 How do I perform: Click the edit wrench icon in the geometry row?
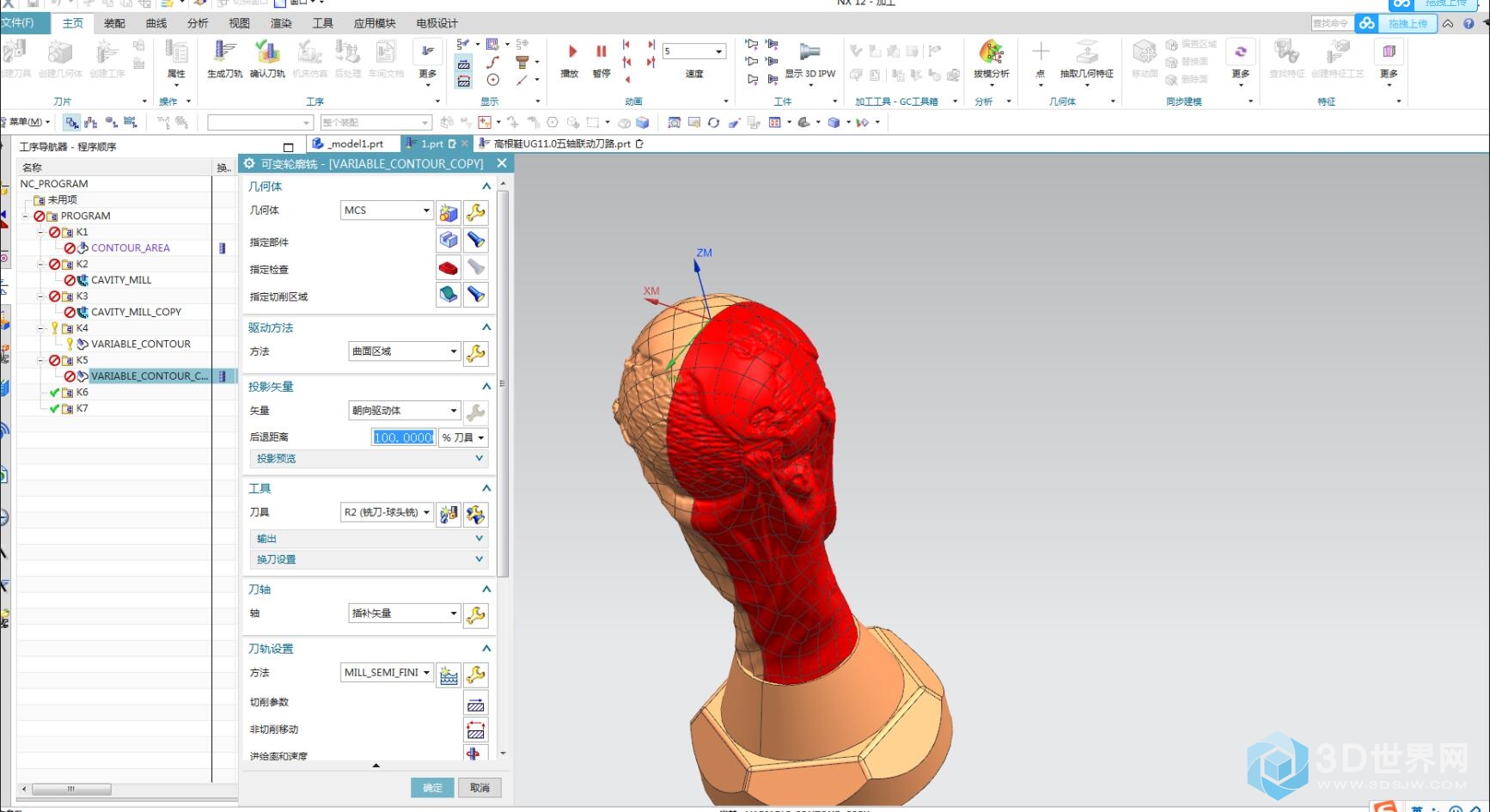click(x=476, y=211)
